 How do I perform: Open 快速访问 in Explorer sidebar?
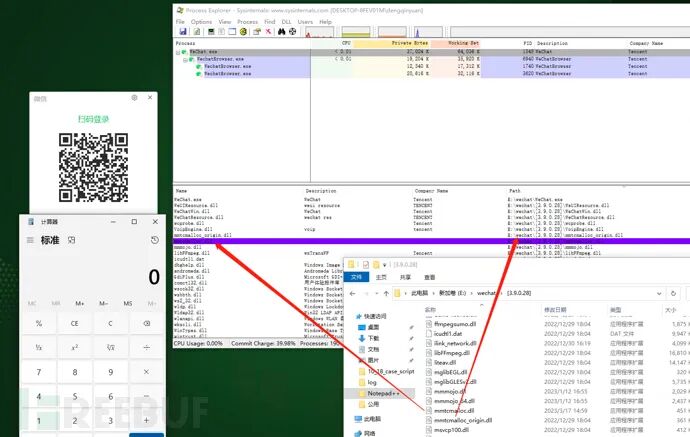tap(371, 316)
